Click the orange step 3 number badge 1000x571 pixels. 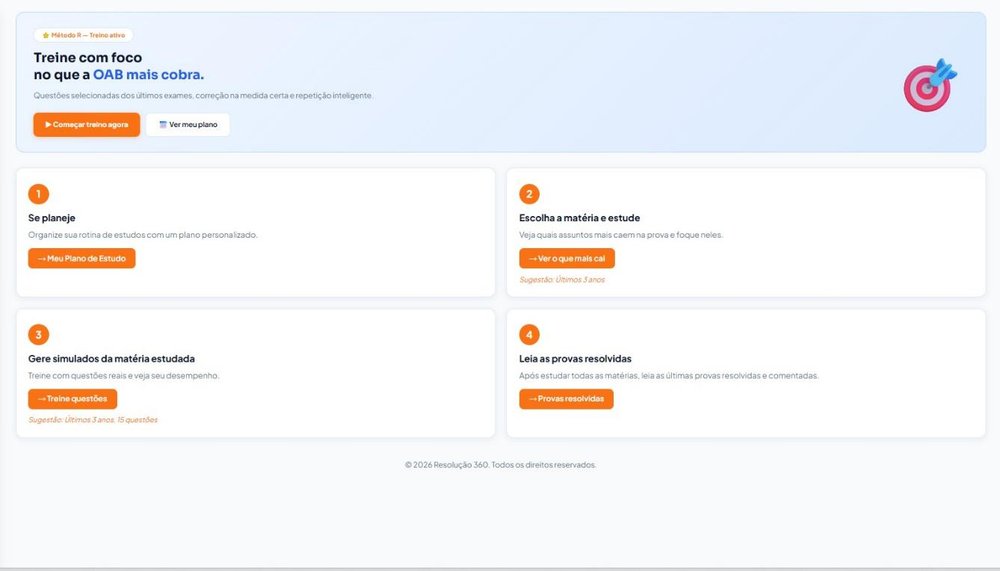tap(38, 335)
